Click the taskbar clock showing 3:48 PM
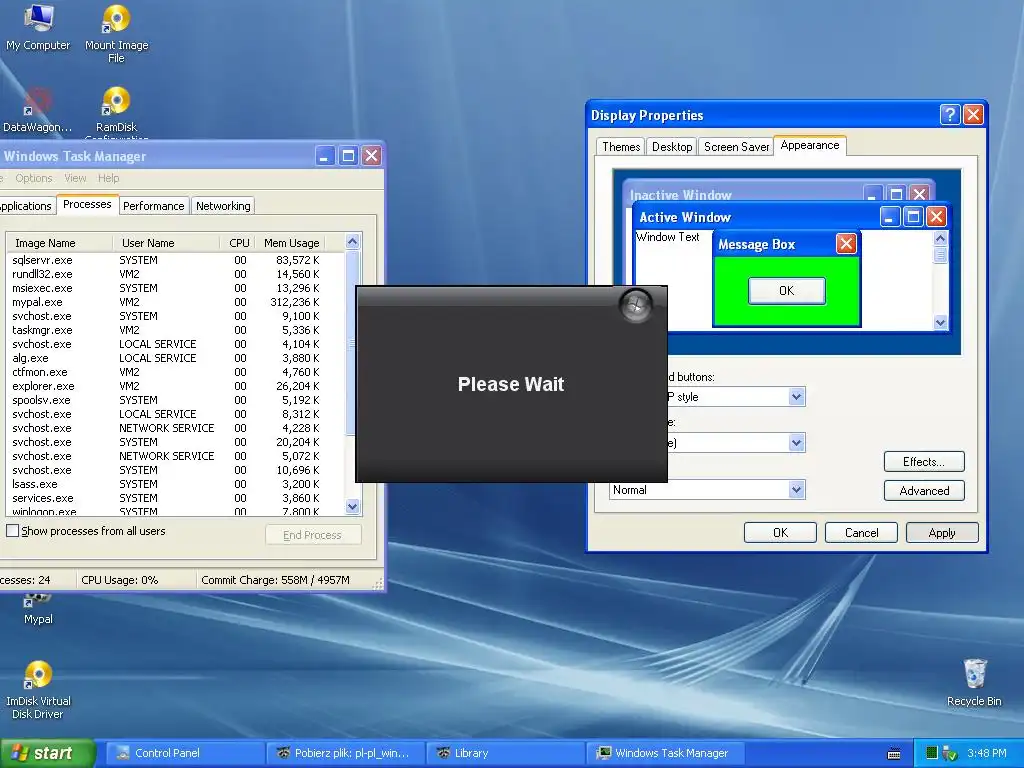The height and width of the screenshot is (768, 1024). click(986, 753)
